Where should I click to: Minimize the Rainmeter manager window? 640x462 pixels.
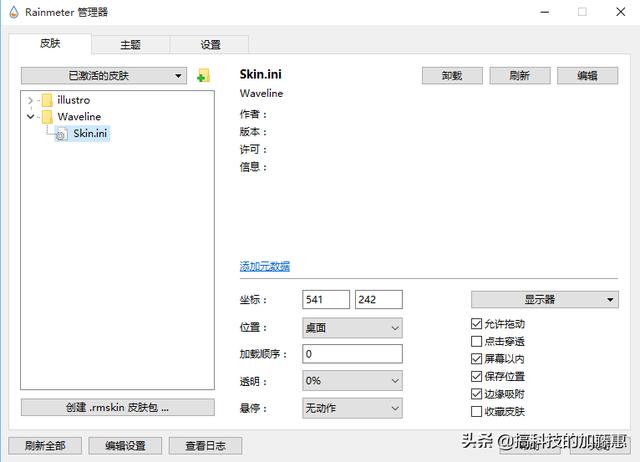544,12
